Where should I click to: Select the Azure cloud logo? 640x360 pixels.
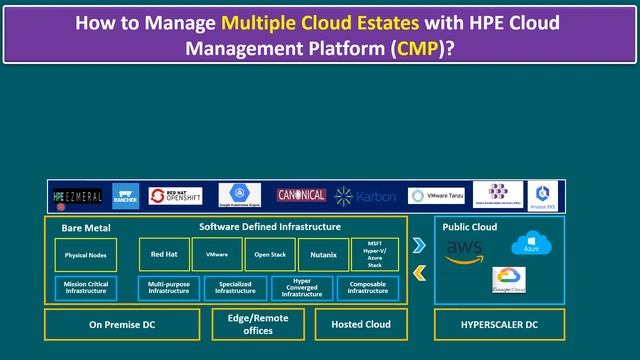pyautogui.click(x=531, y=243)
